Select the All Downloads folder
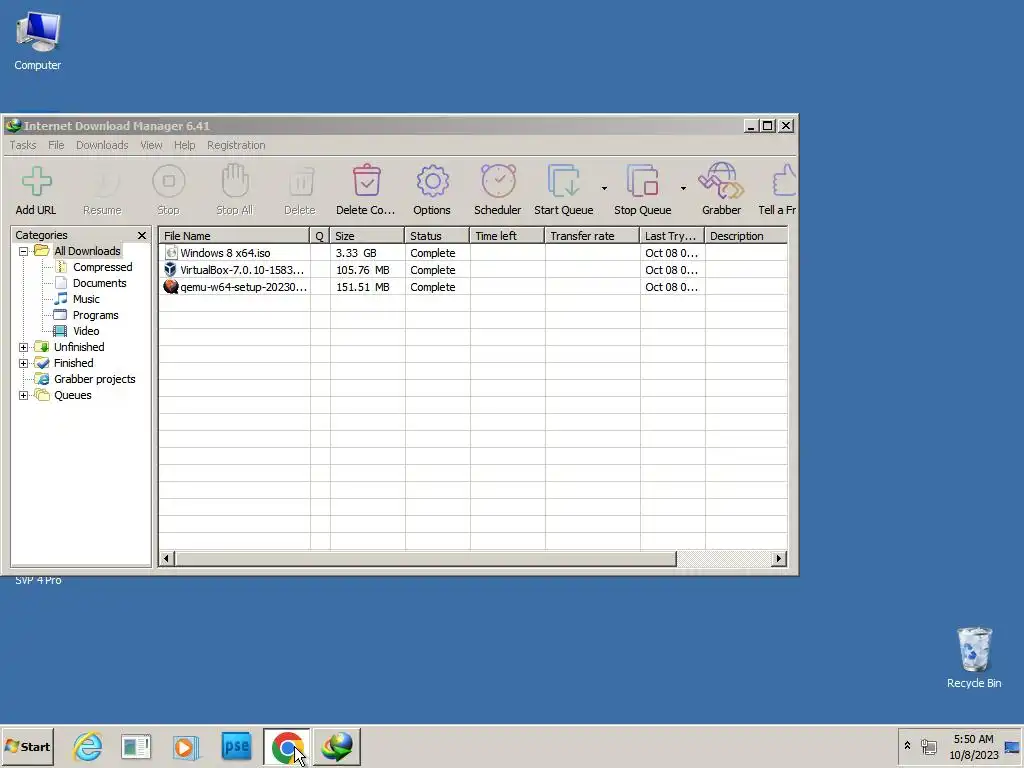 click(x=87, y=251)
